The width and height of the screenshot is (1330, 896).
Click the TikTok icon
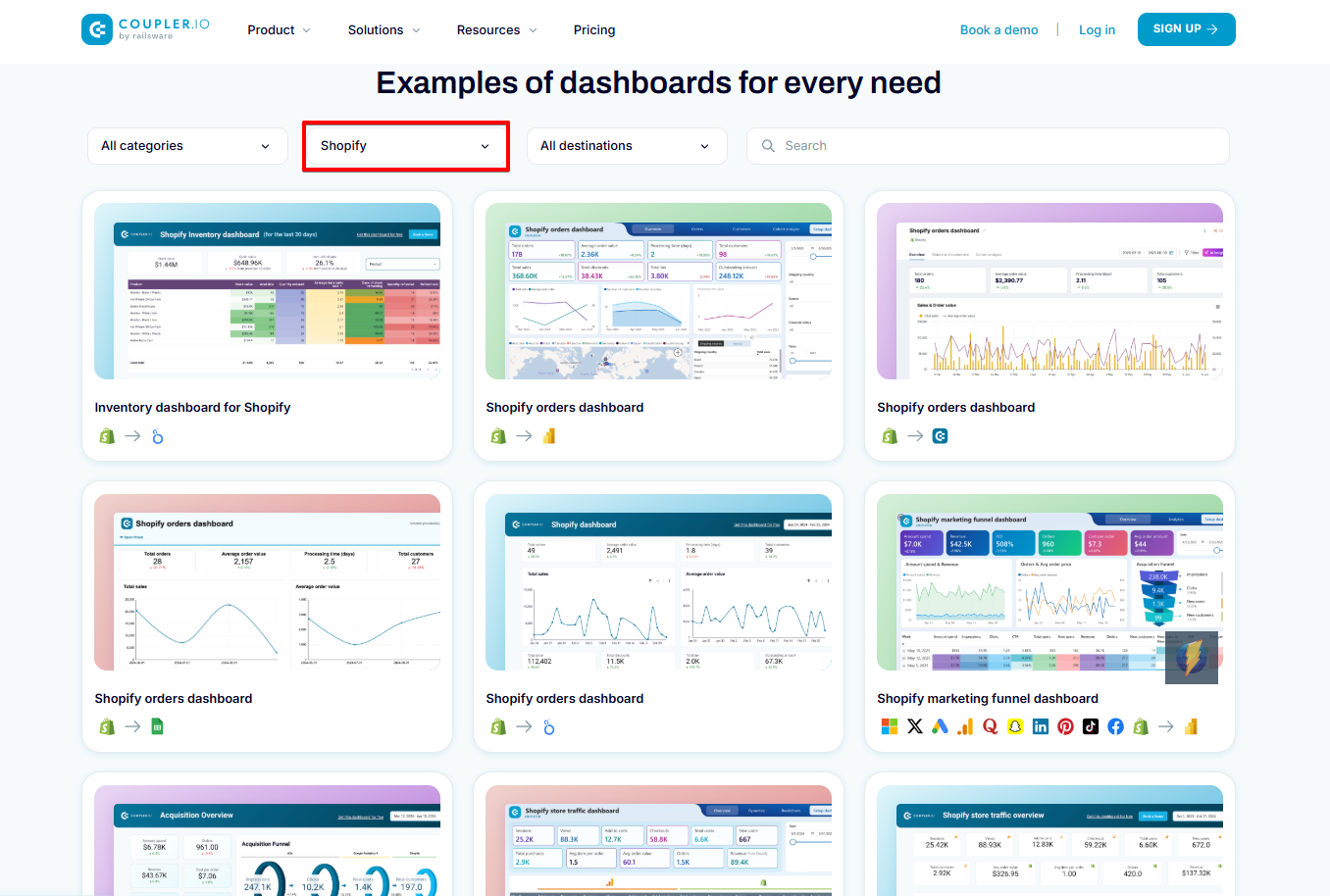tap(1091, 726)
